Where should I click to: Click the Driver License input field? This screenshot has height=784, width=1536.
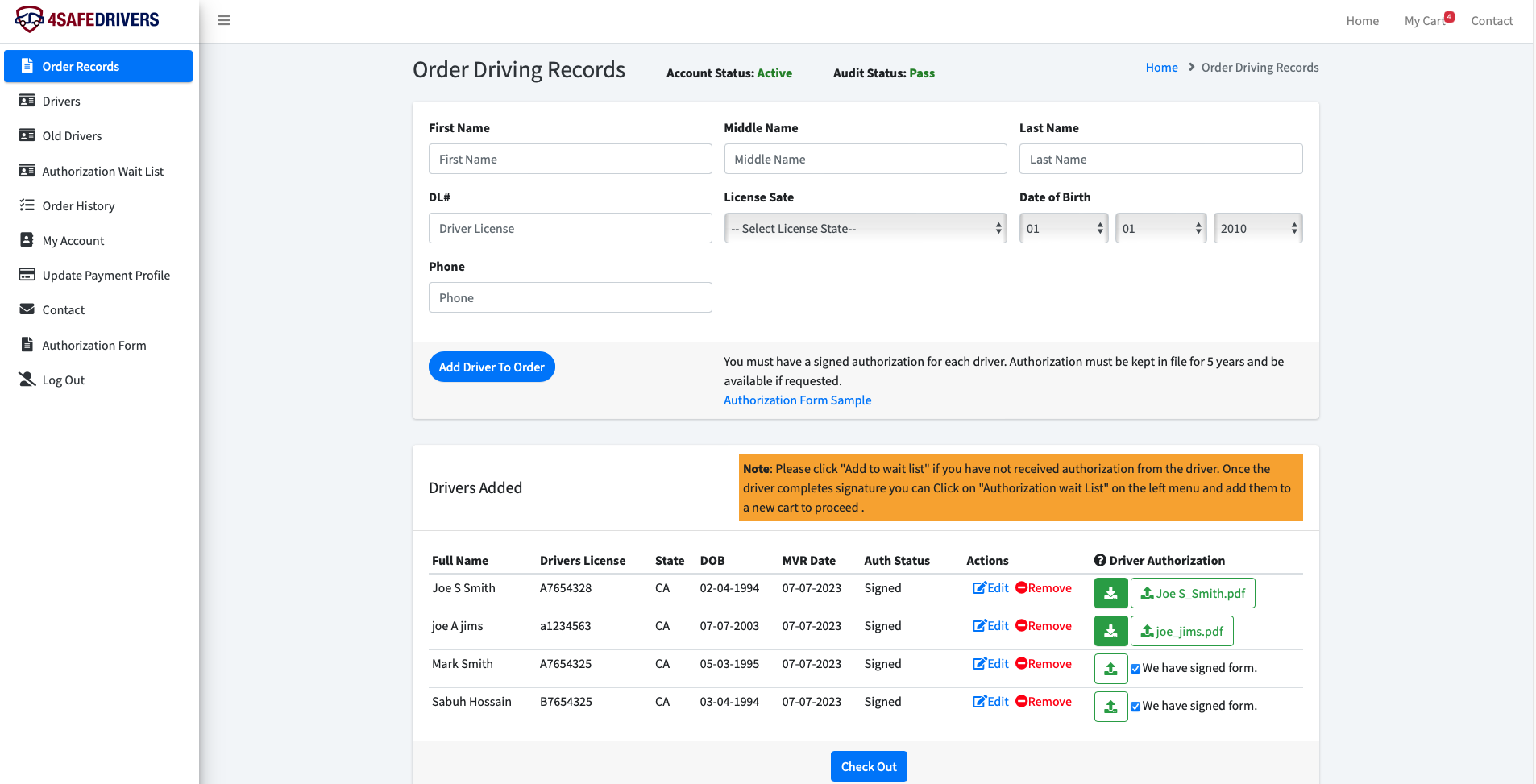tap(570, 229)
